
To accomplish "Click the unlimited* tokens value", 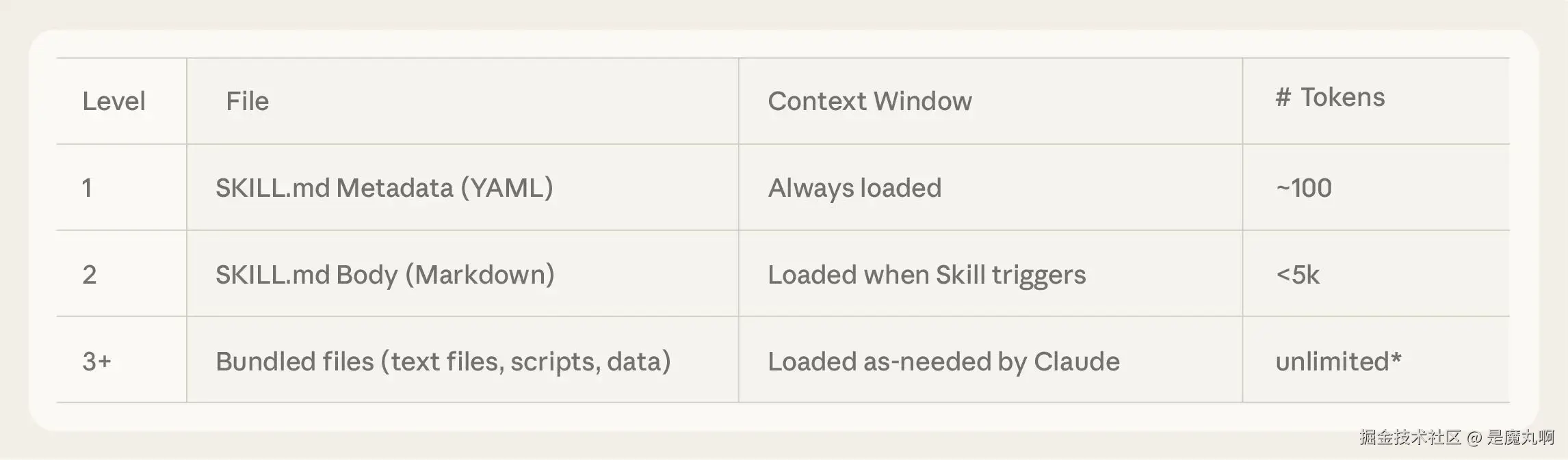I will point(1338,362).
